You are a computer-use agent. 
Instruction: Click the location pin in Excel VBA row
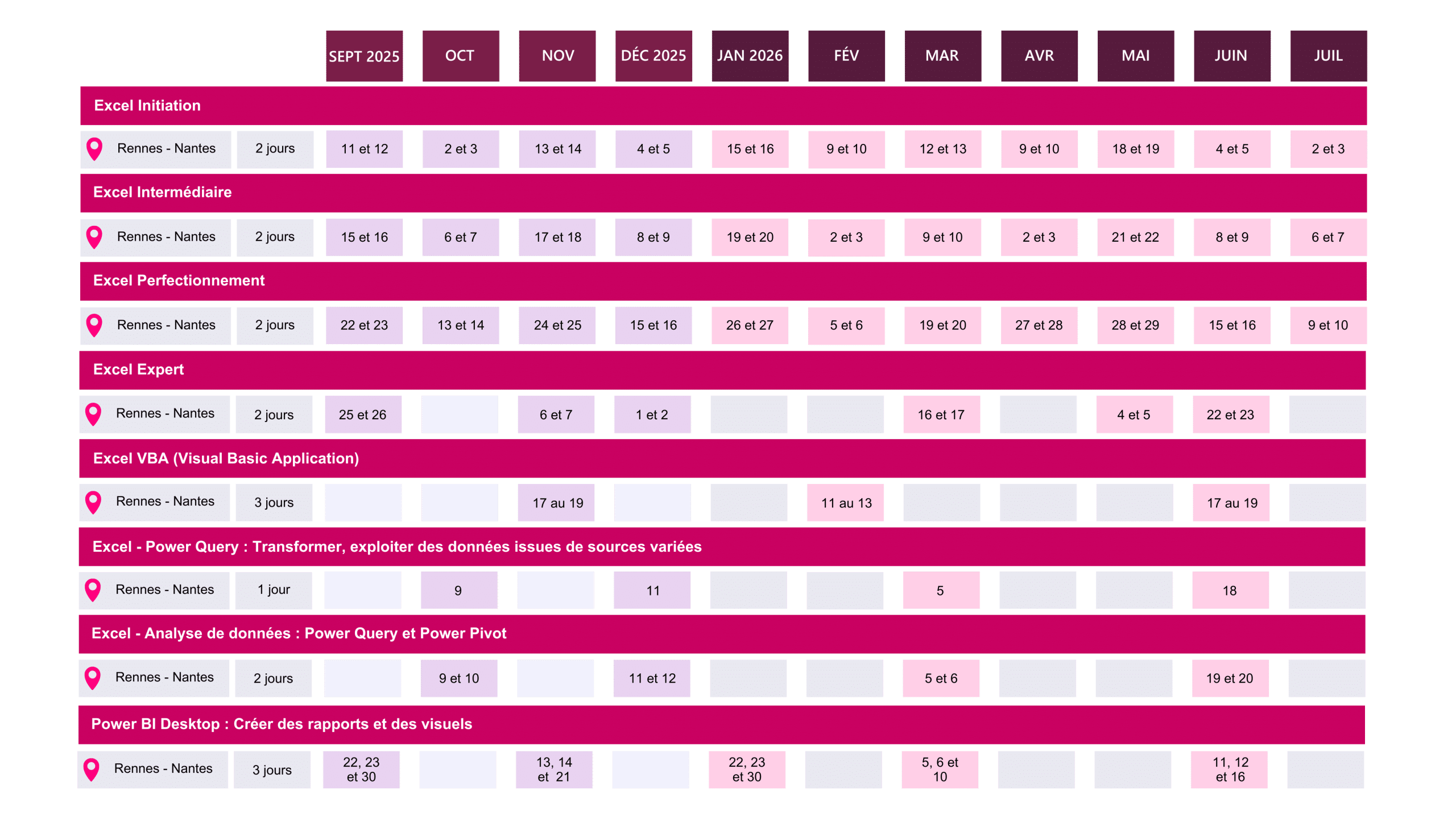coord(93,502)
